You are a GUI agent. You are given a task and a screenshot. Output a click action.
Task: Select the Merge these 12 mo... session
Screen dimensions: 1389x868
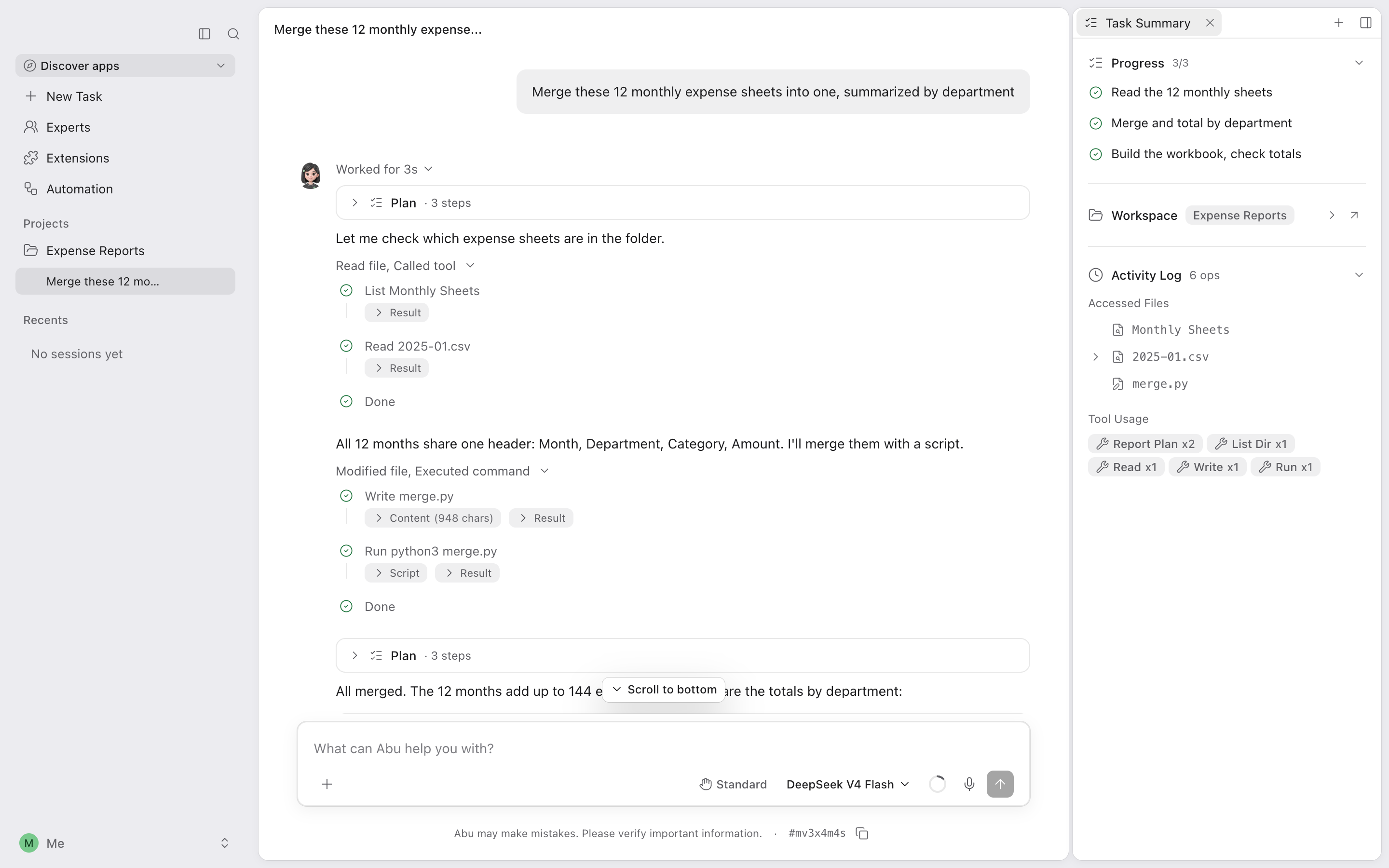(x=125, y=281)
